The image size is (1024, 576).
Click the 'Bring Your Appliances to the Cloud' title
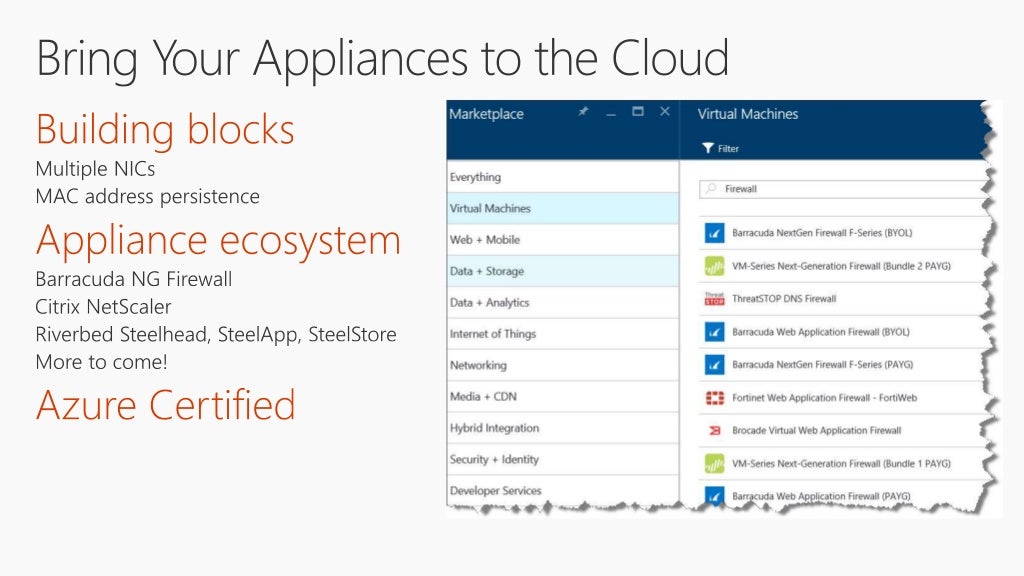[383, 60]
